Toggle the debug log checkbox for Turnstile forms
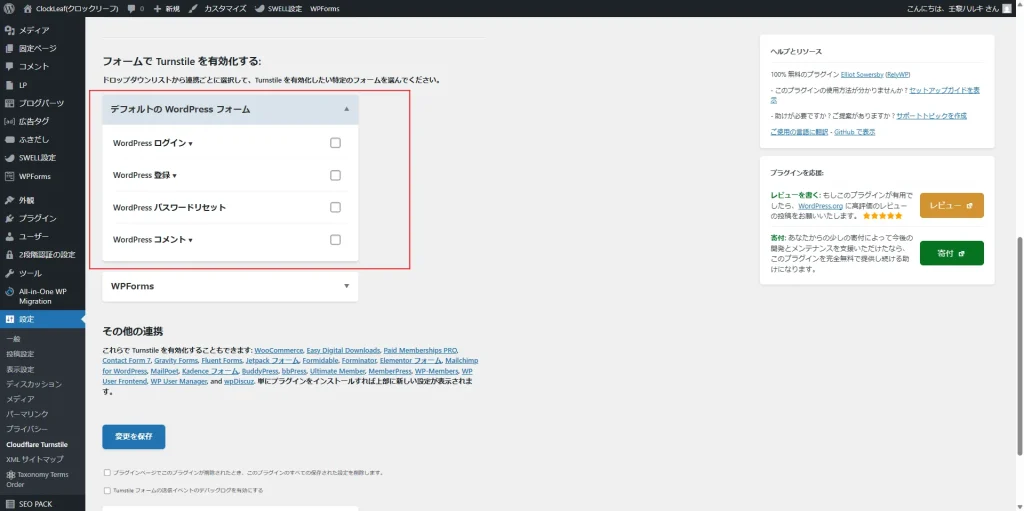This screenshot has height=511, width=1024. click(x=108, y=490)
